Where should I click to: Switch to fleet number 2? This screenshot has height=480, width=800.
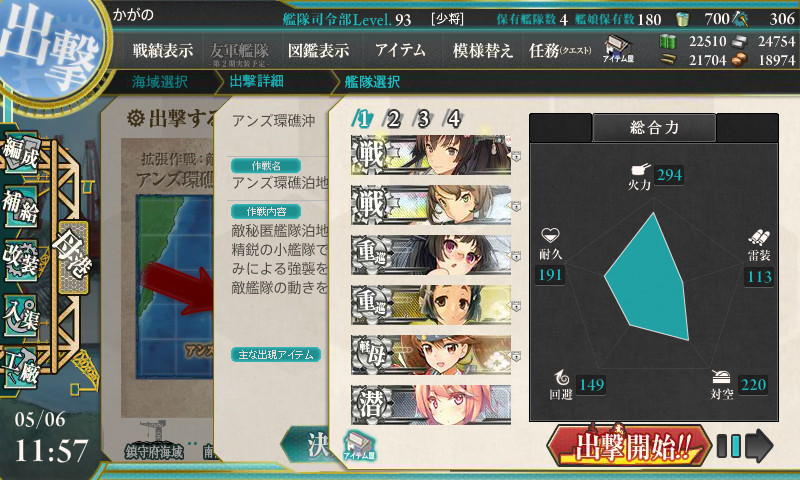(x=392, y=118)
